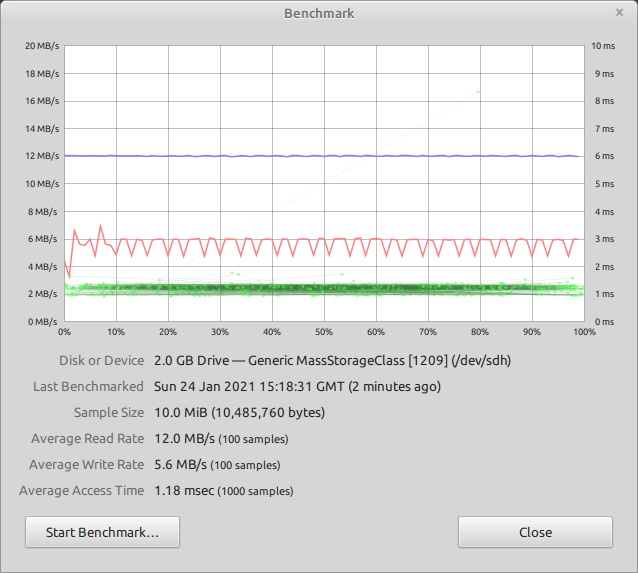638x573 pixels.
Task: Click the '0 MB/s' axis label
Action: pos(43,322)
